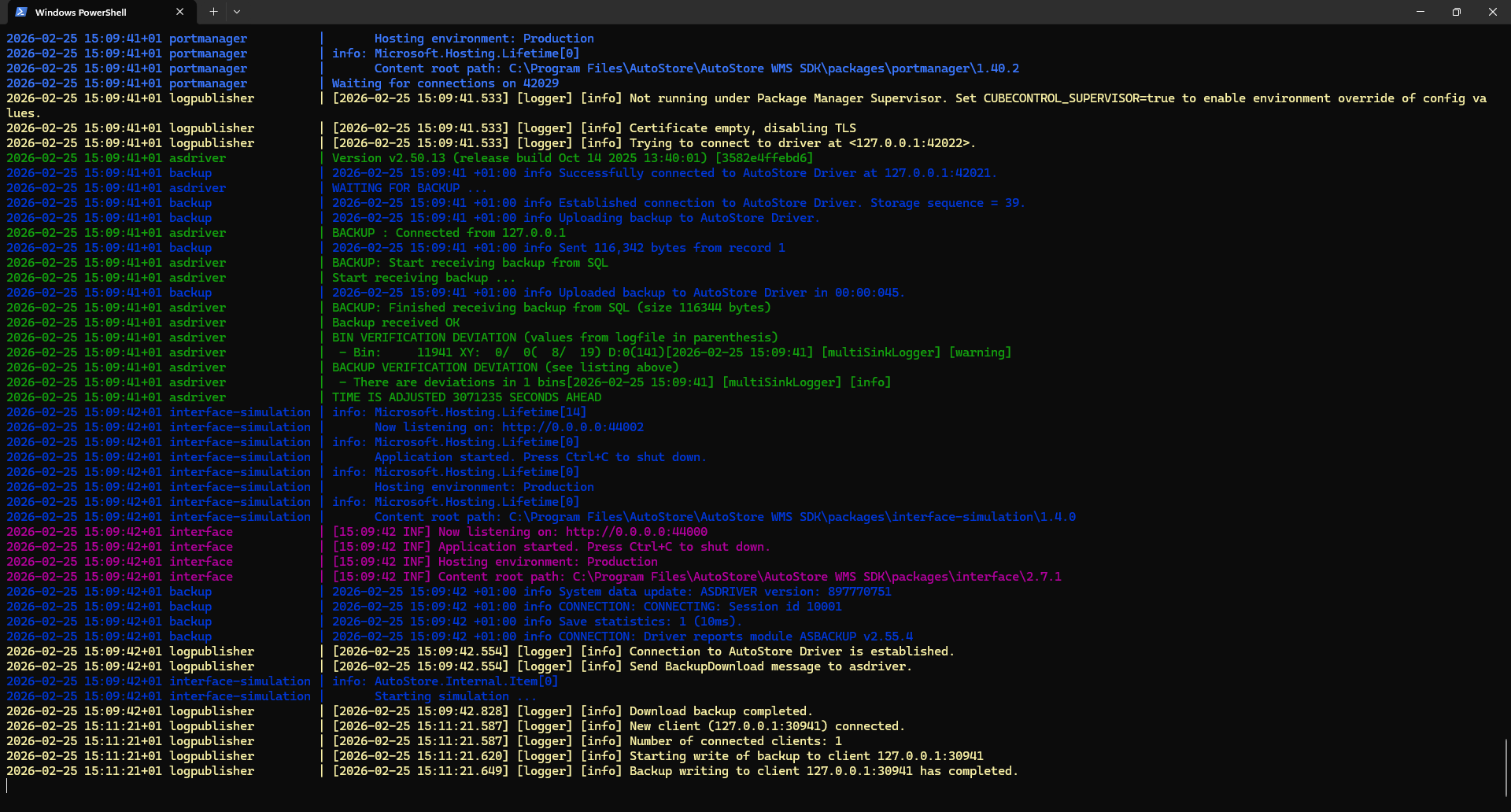Click the 'Established connection to AutoStore Driver' text
Screen dimensions: 1511x812
click(711, 203)
